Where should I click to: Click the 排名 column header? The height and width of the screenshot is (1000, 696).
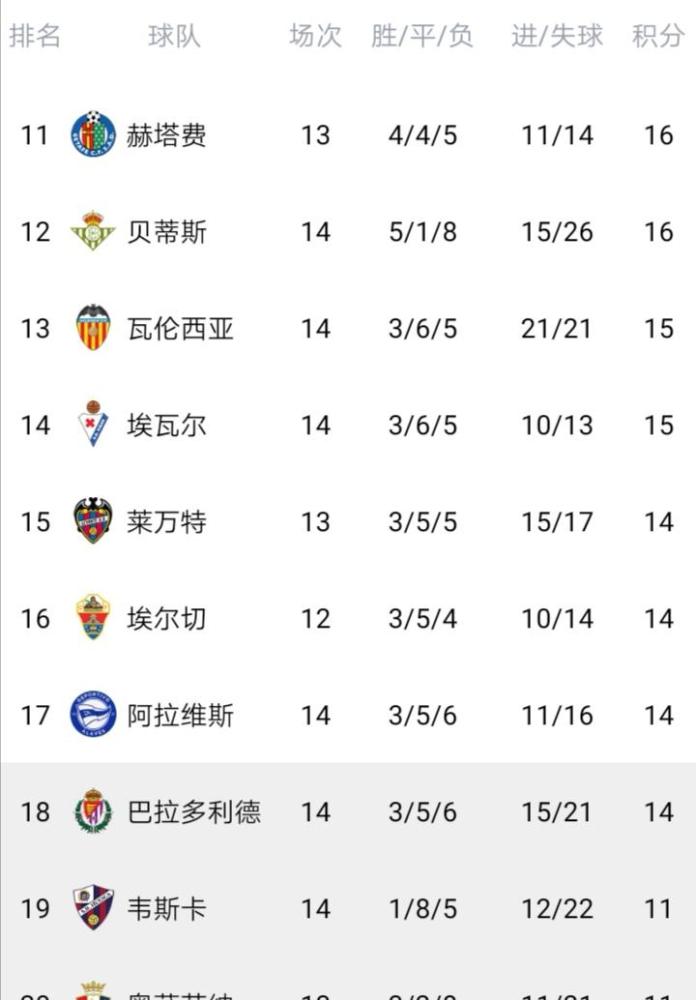[x=35, y=37]
